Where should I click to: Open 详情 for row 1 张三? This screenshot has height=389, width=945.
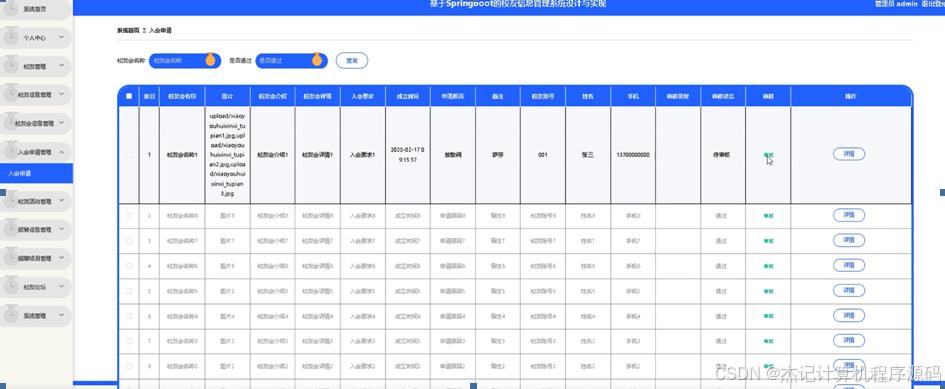click(x=849, y=154)
